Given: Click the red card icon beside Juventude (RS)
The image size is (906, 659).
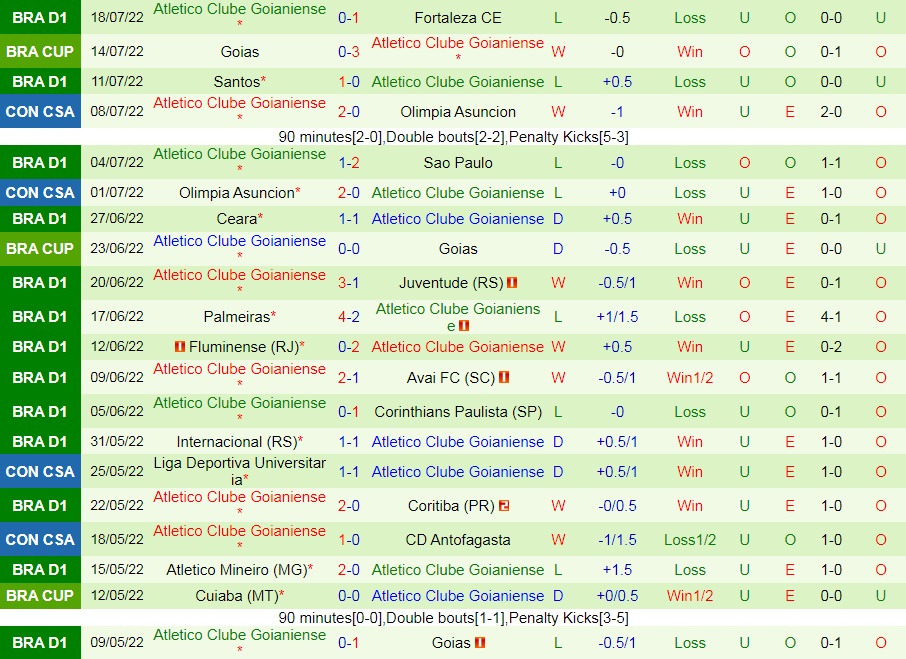Looking at the screenshot, I should (511, 283).
